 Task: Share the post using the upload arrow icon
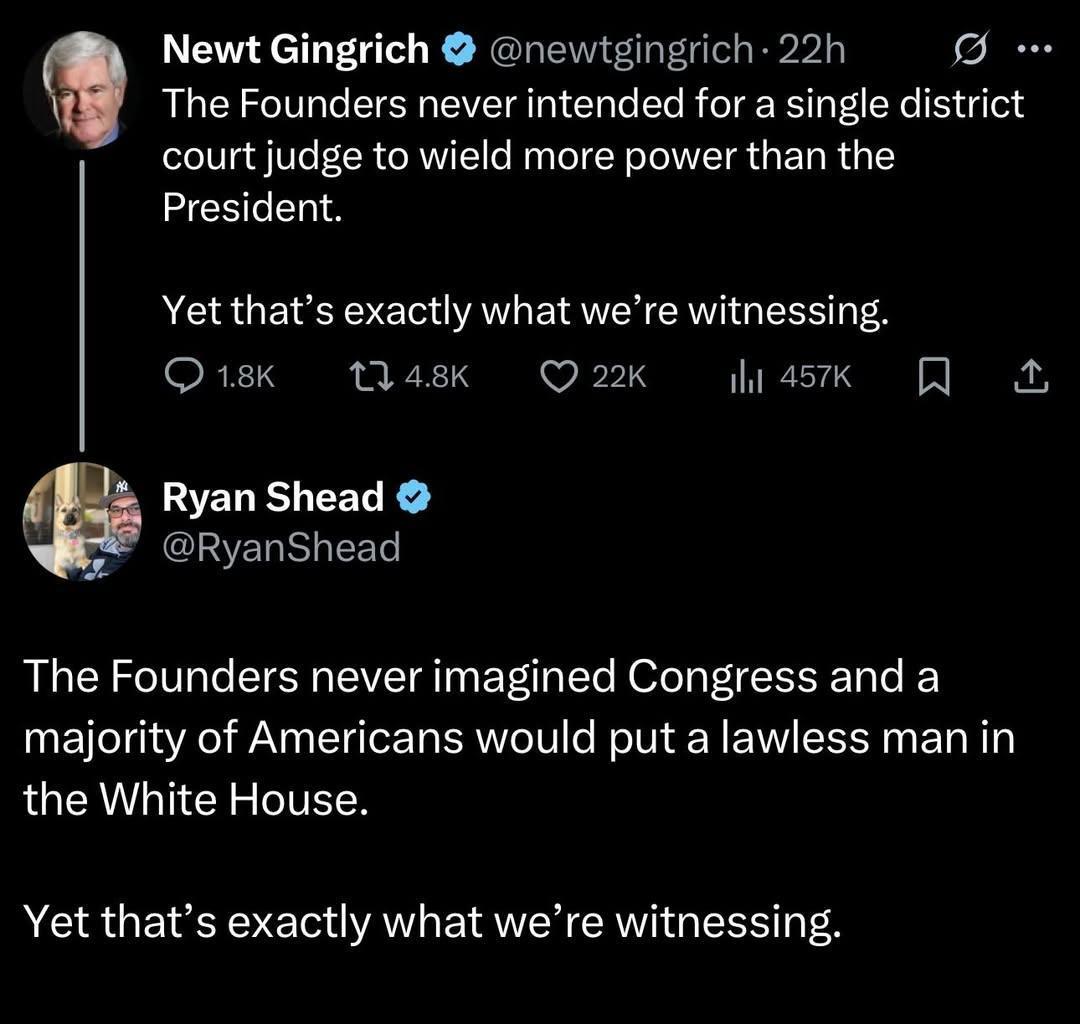[1031, 377]
